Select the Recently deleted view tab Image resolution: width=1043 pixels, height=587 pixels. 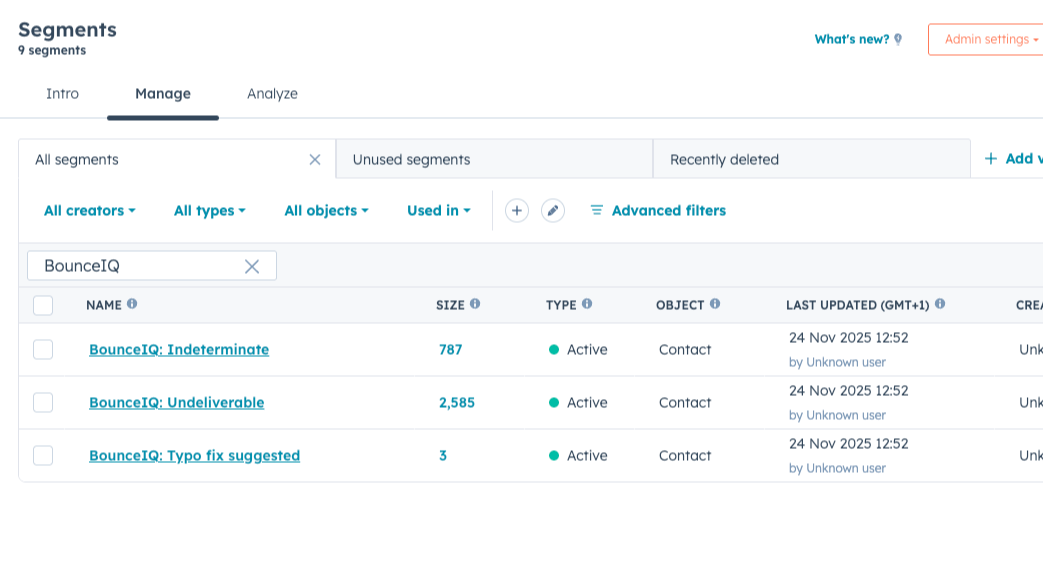[812, 159]
